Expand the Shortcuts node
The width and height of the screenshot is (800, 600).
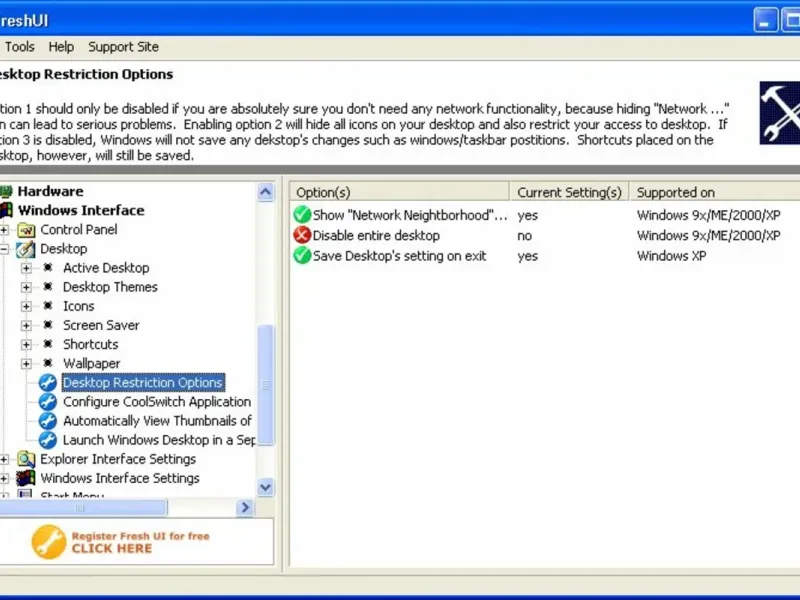coord(26,344)
